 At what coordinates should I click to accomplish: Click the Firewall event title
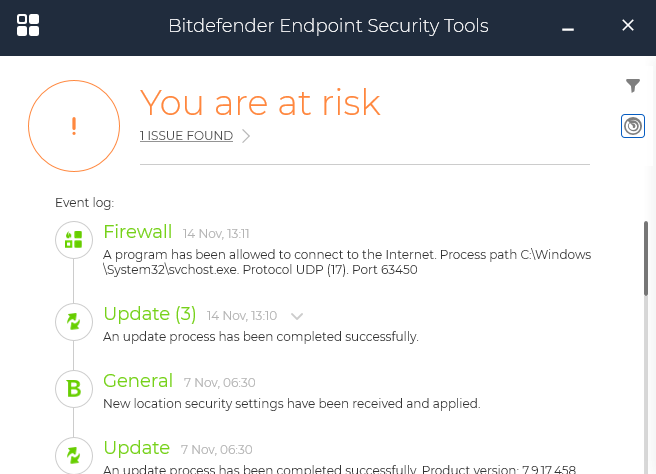tap(138, 232)
